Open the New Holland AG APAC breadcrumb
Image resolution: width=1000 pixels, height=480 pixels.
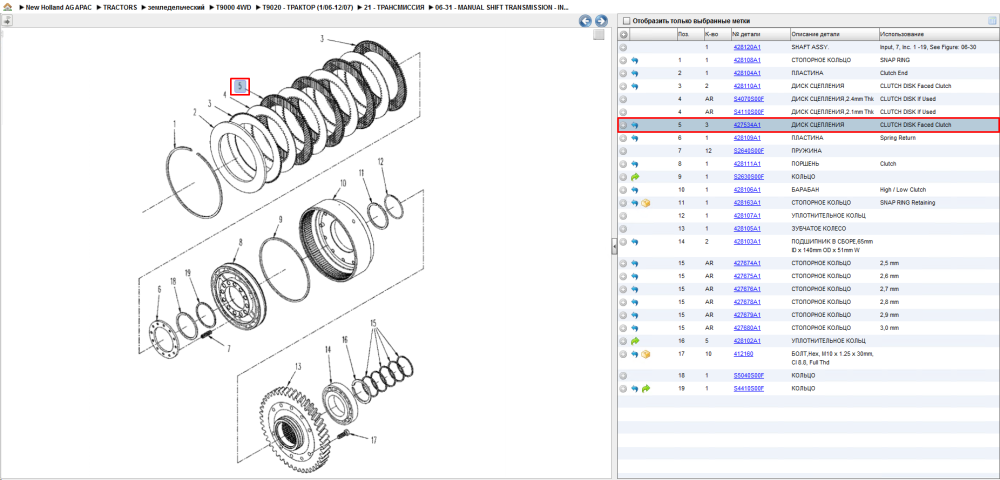tap(59, 7)
